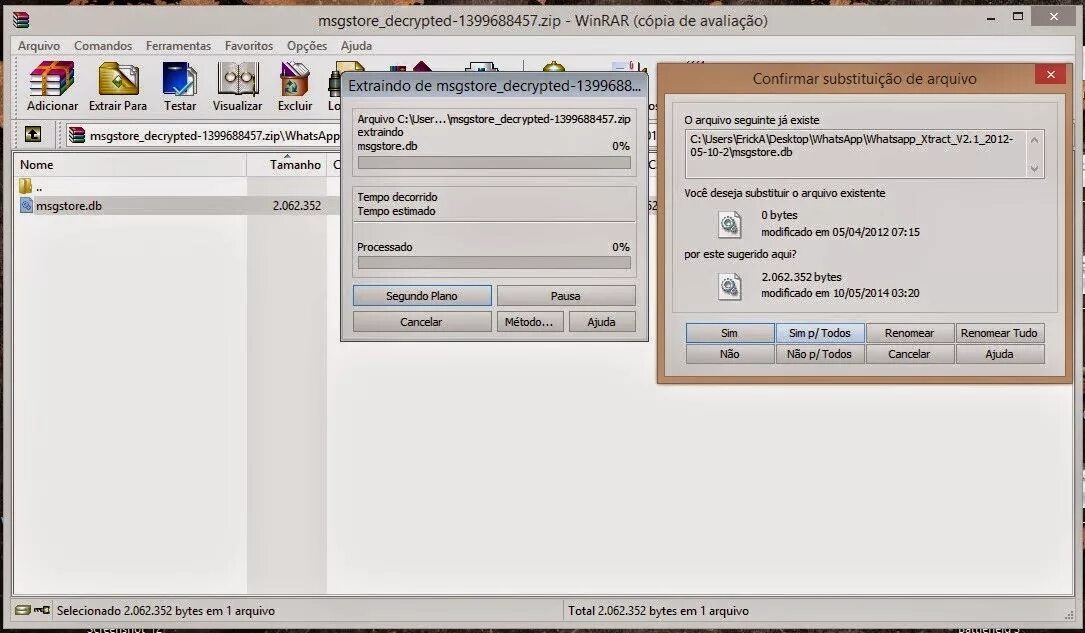This screenshot has width=1085, height=633.
Task: Click the Renomear Tudo button
Action: pos(999,333)
